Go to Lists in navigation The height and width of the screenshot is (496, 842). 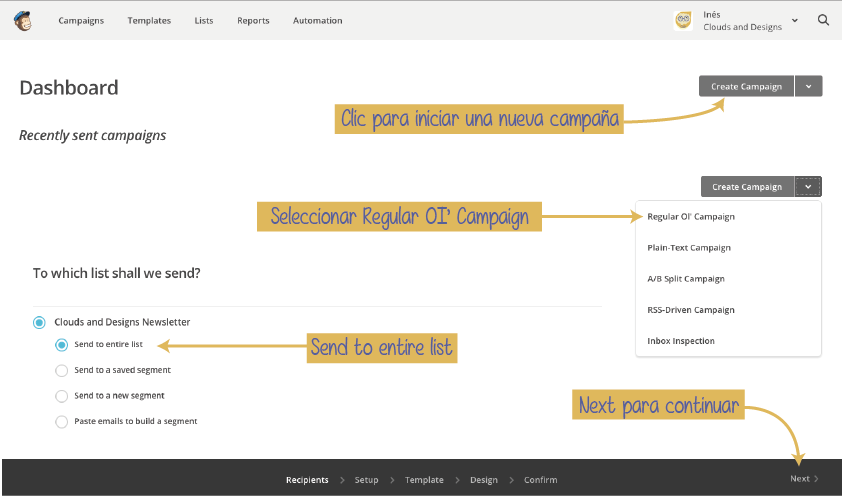pyautogui.click(x=204, y=20)
